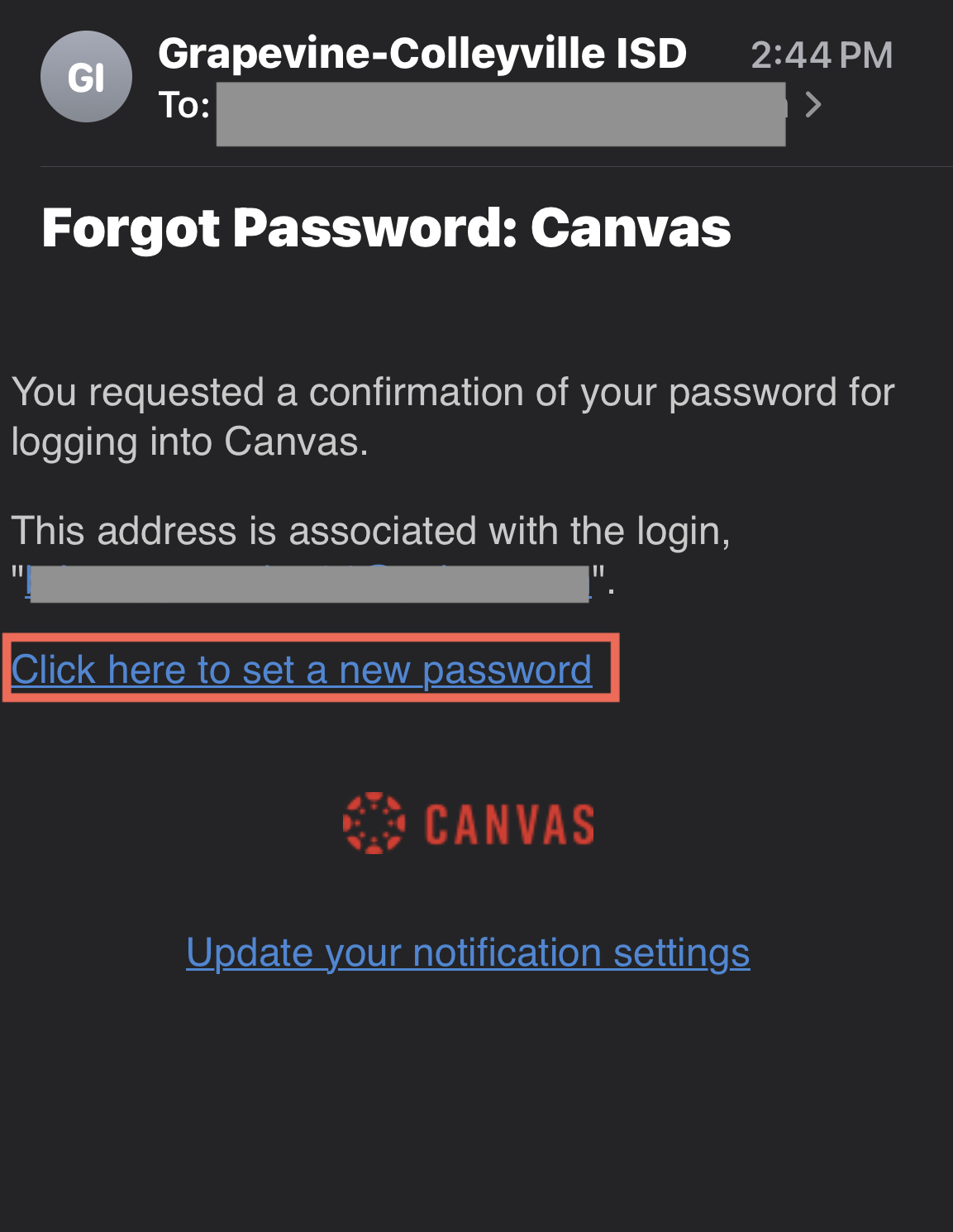This screenshot has width=953, height=1232.
Task: Tap the "To:" label in the header
Action: pos(183,106)
